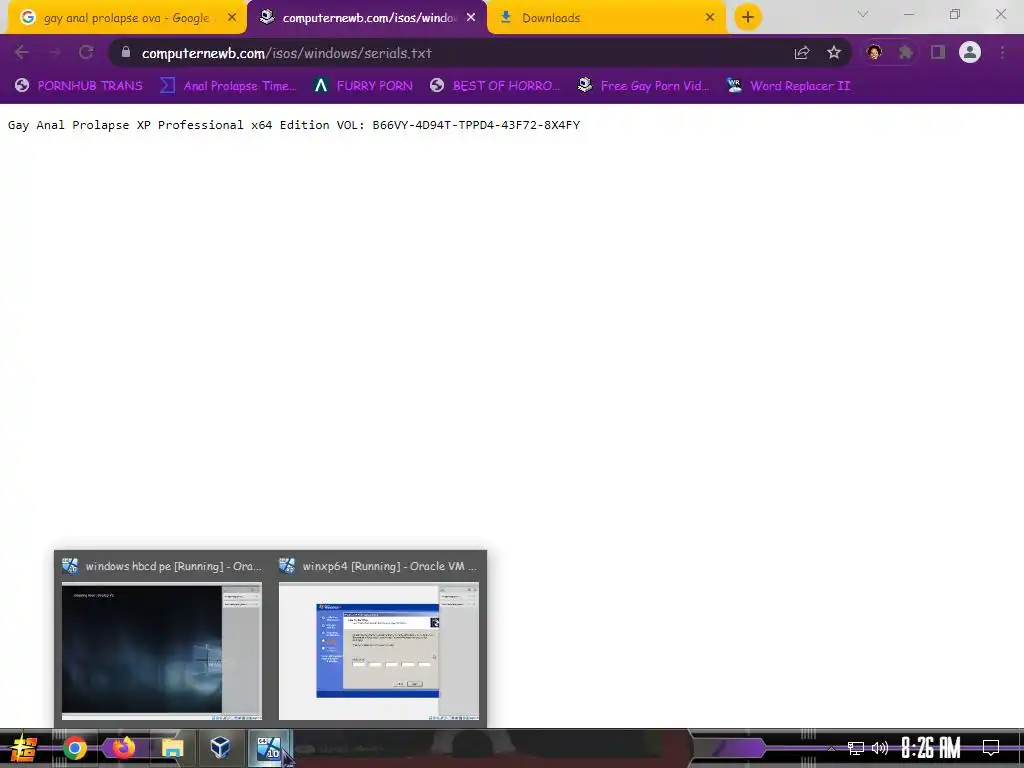Launch Firefox from the taskbar
1024x768 pixels.
123,748
